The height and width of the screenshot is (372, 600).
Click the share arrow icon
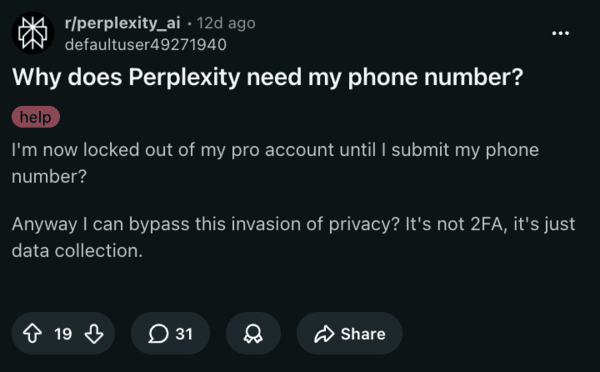tap(324, 333)
